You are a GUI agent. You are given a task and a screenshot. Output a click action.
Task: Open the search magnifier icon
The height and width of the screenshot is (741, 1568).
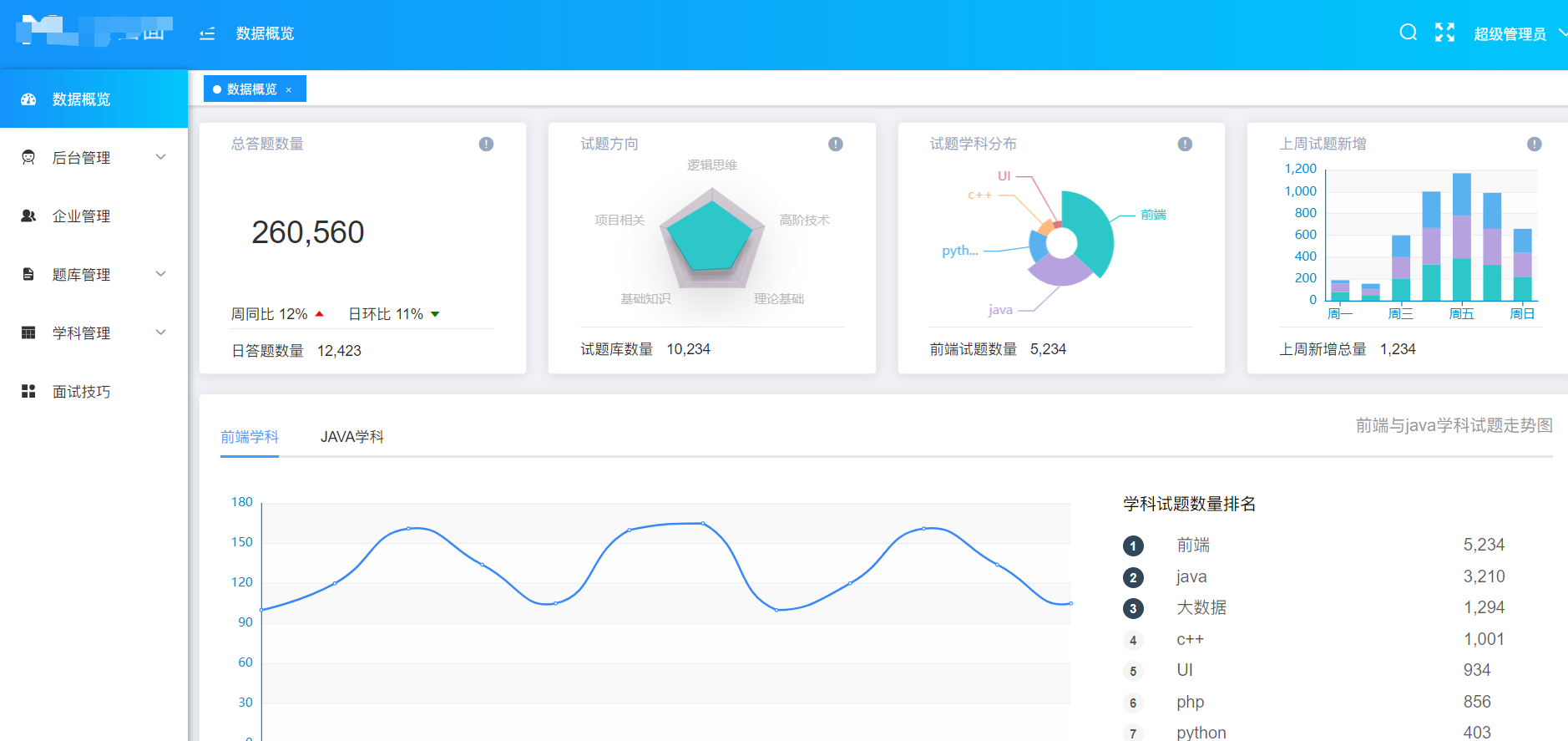[x=1408, y=33]
